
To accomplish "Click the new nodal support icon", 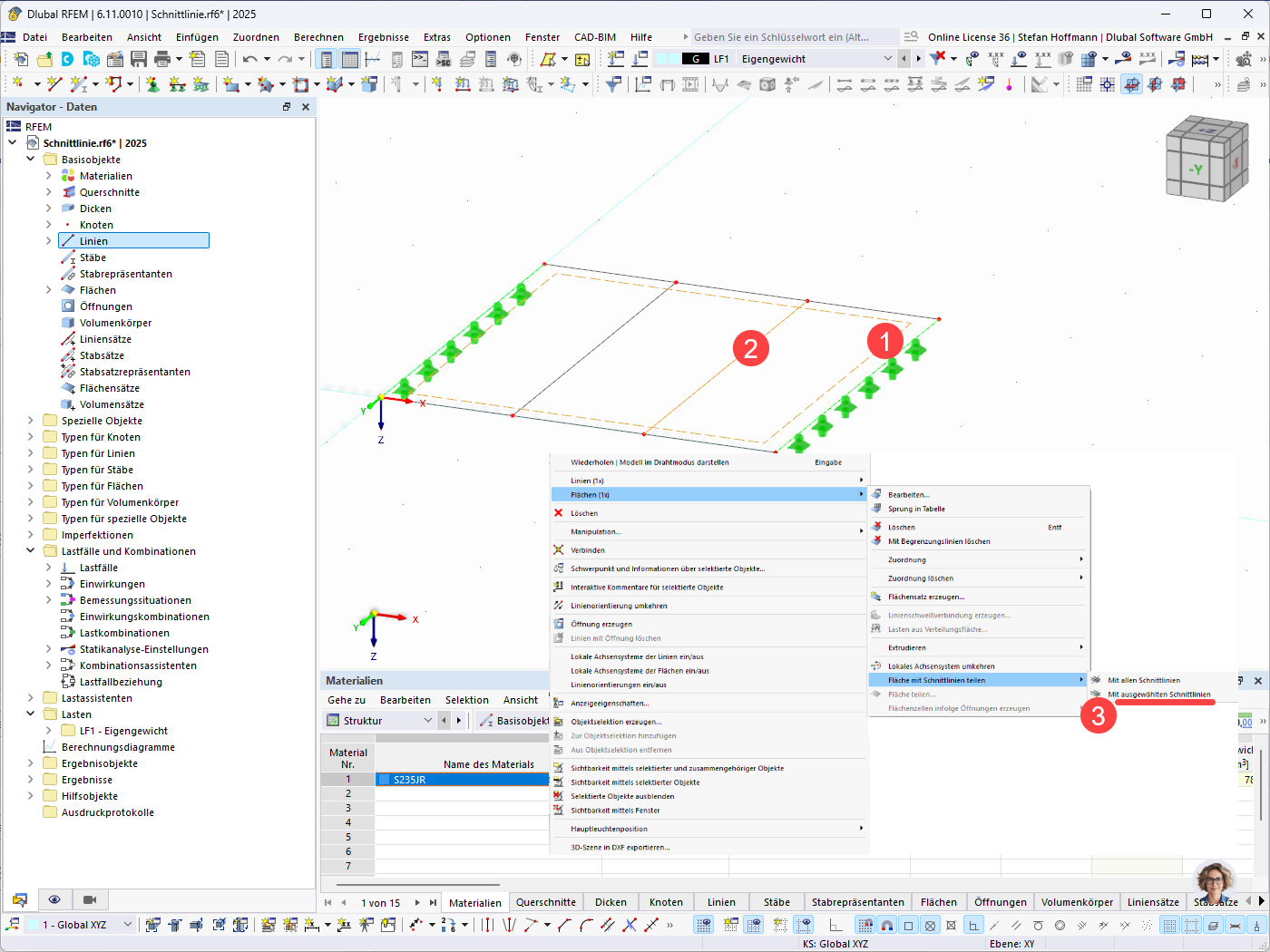I will tap(152, 84).
